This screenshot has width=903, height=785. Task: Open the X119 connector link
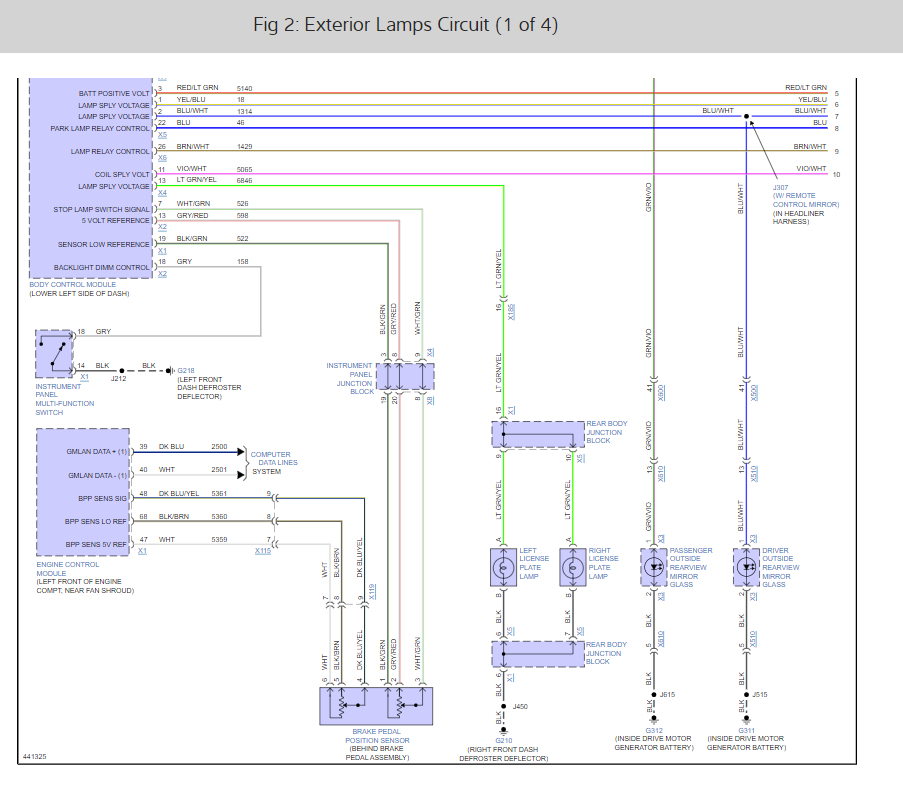click(372, 591)
